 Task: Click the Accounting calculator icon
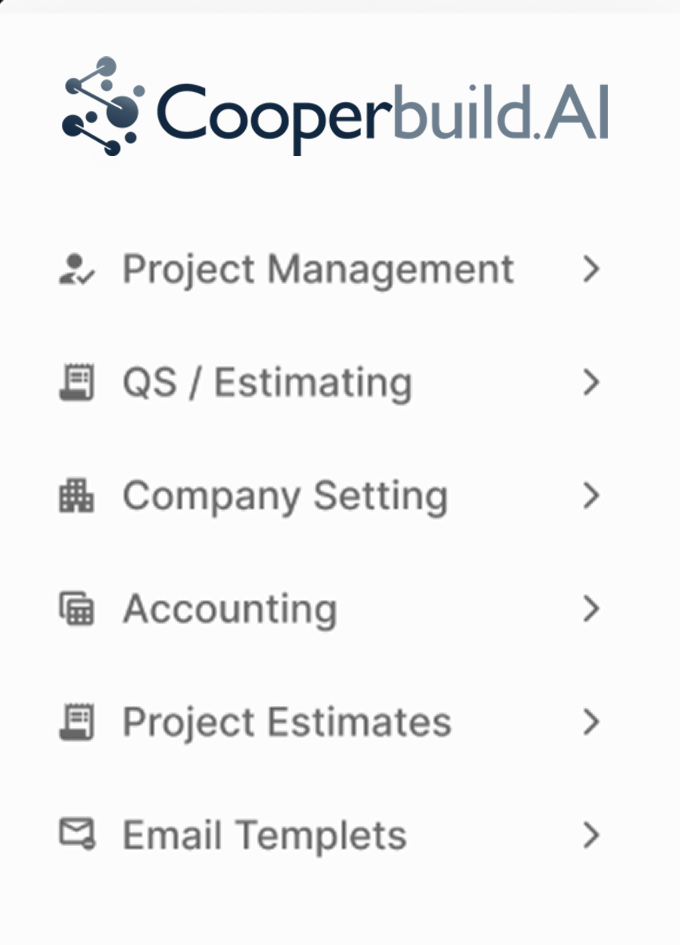[x=77, y=609]
